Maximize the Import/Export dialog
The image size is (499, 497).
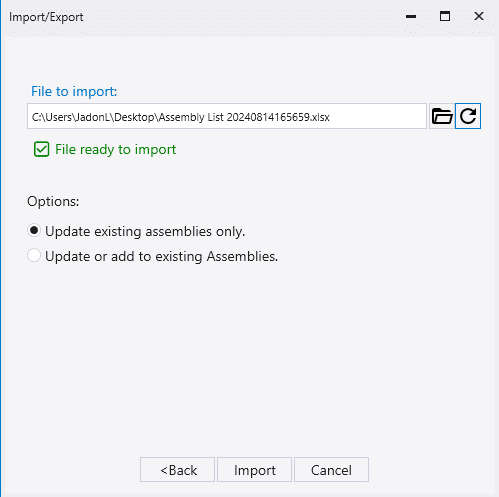(445, 16)
